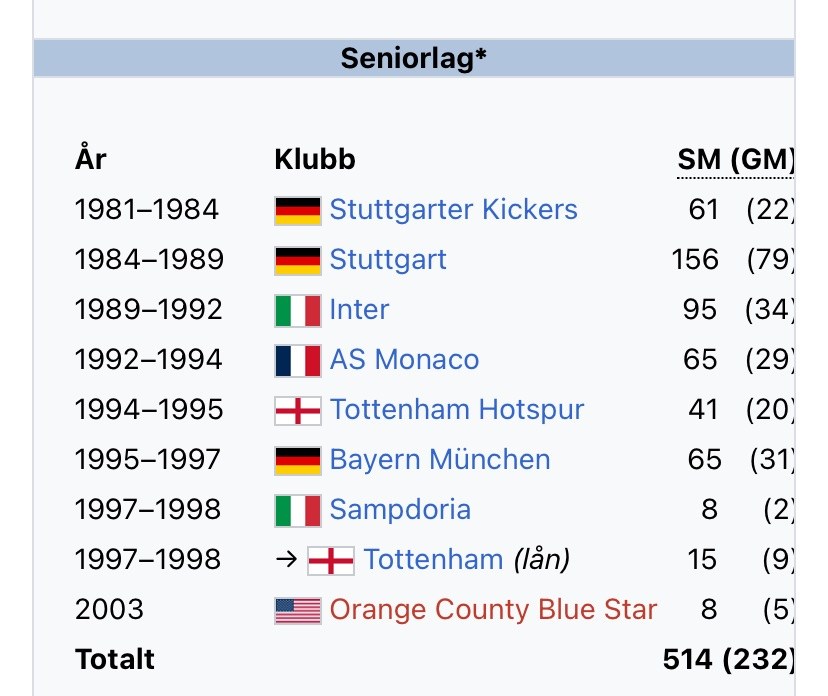Open the Sampdoria link

coord(400,510)
